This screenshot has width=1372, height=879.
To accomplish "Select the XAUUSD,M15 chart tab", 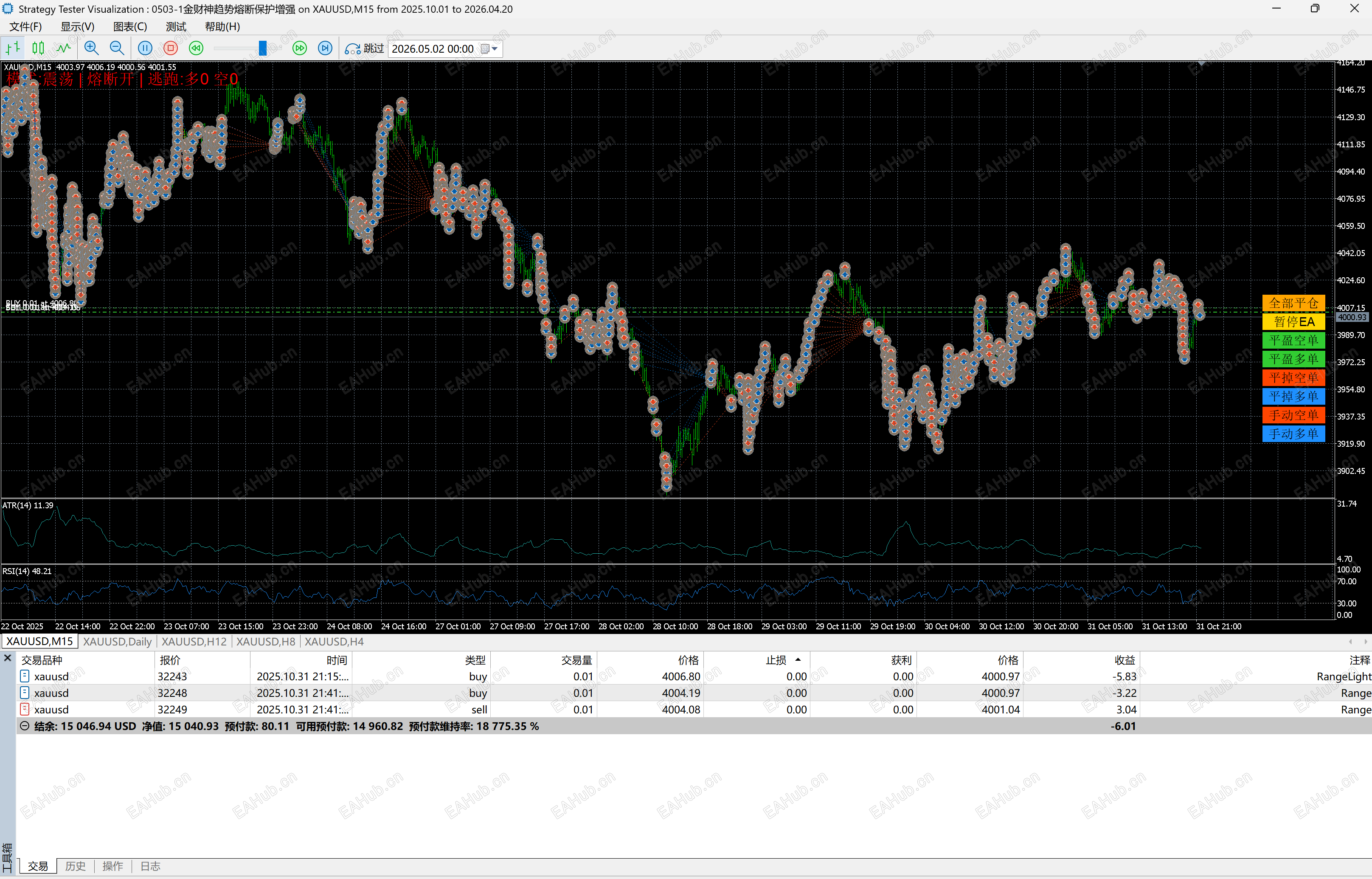I will tap(39, 641).
